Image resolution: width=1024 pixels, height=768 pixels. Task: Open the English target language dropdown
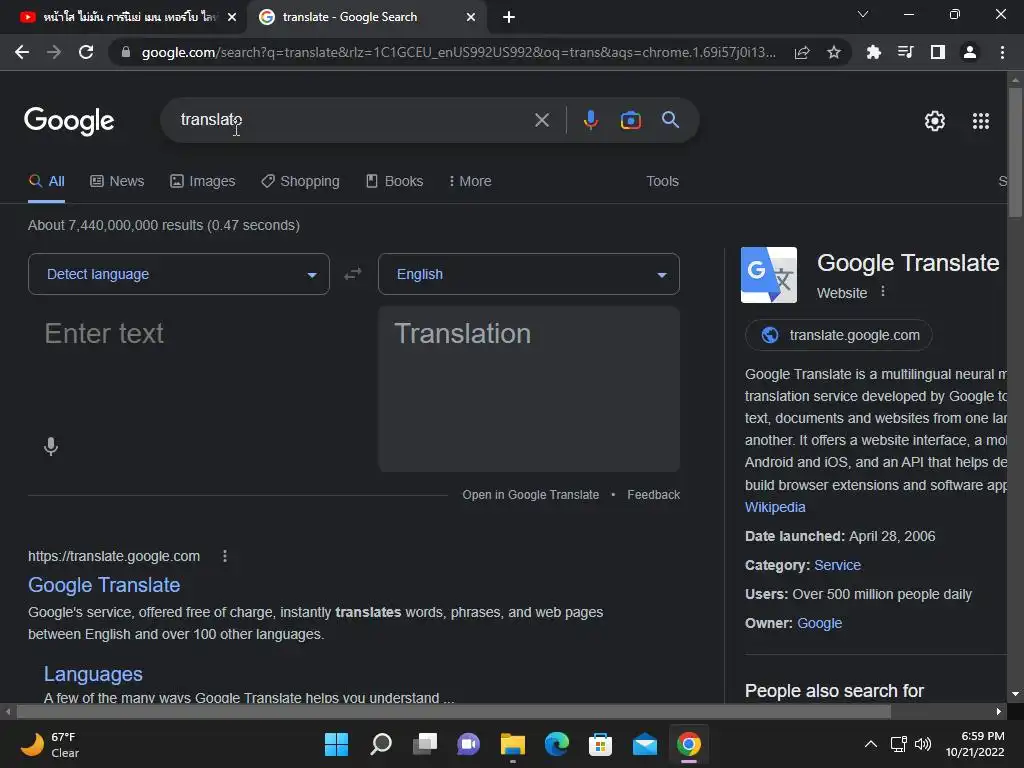[x=528, y=274]
